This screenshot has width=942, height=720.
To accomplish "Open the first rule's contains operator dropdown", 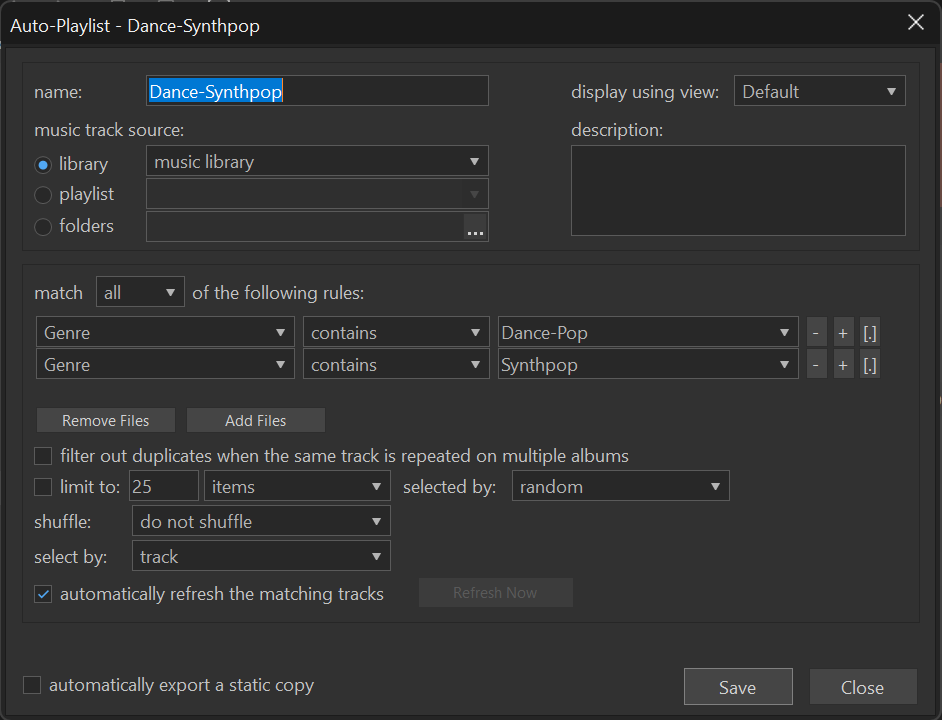I will [396, 332].
